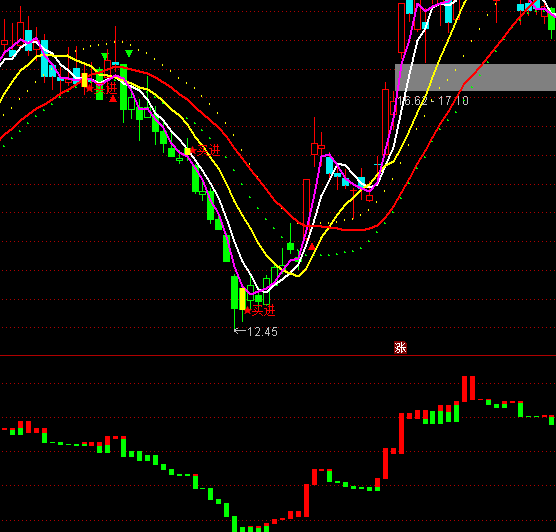
Task: Select the gray gap zone rectangle
Action: [476, 77]
